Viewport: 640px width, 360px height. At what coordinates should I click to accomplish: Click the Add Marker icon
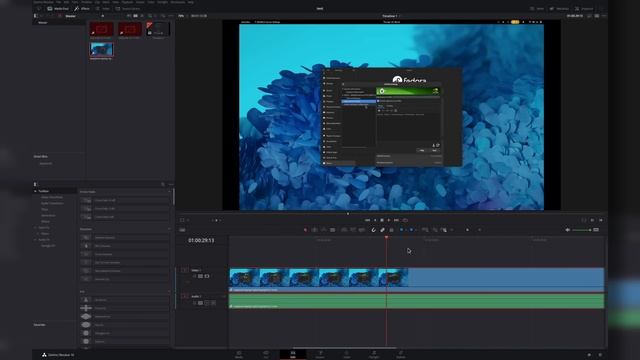pos(411,230)
